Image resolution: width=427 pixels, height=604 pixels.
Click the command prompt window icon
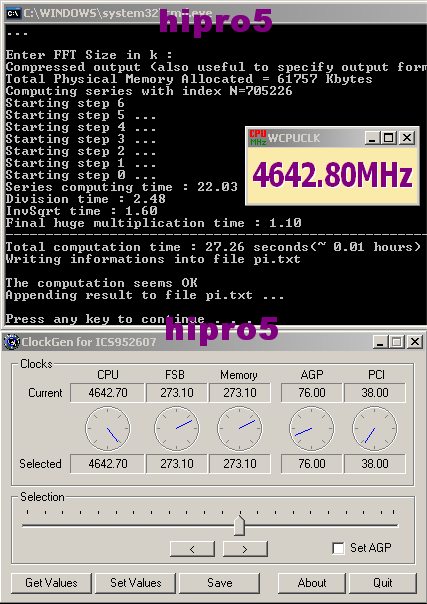13,13
